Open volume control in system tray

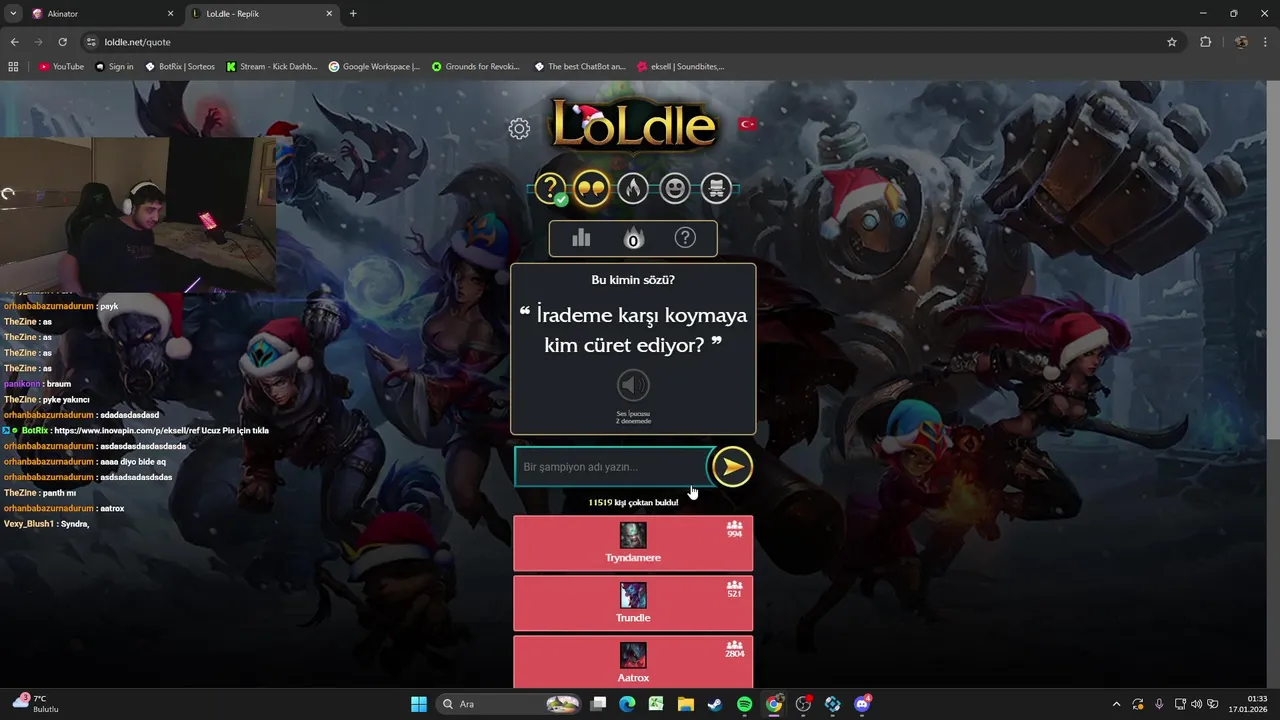click(x=1196, y=704)
